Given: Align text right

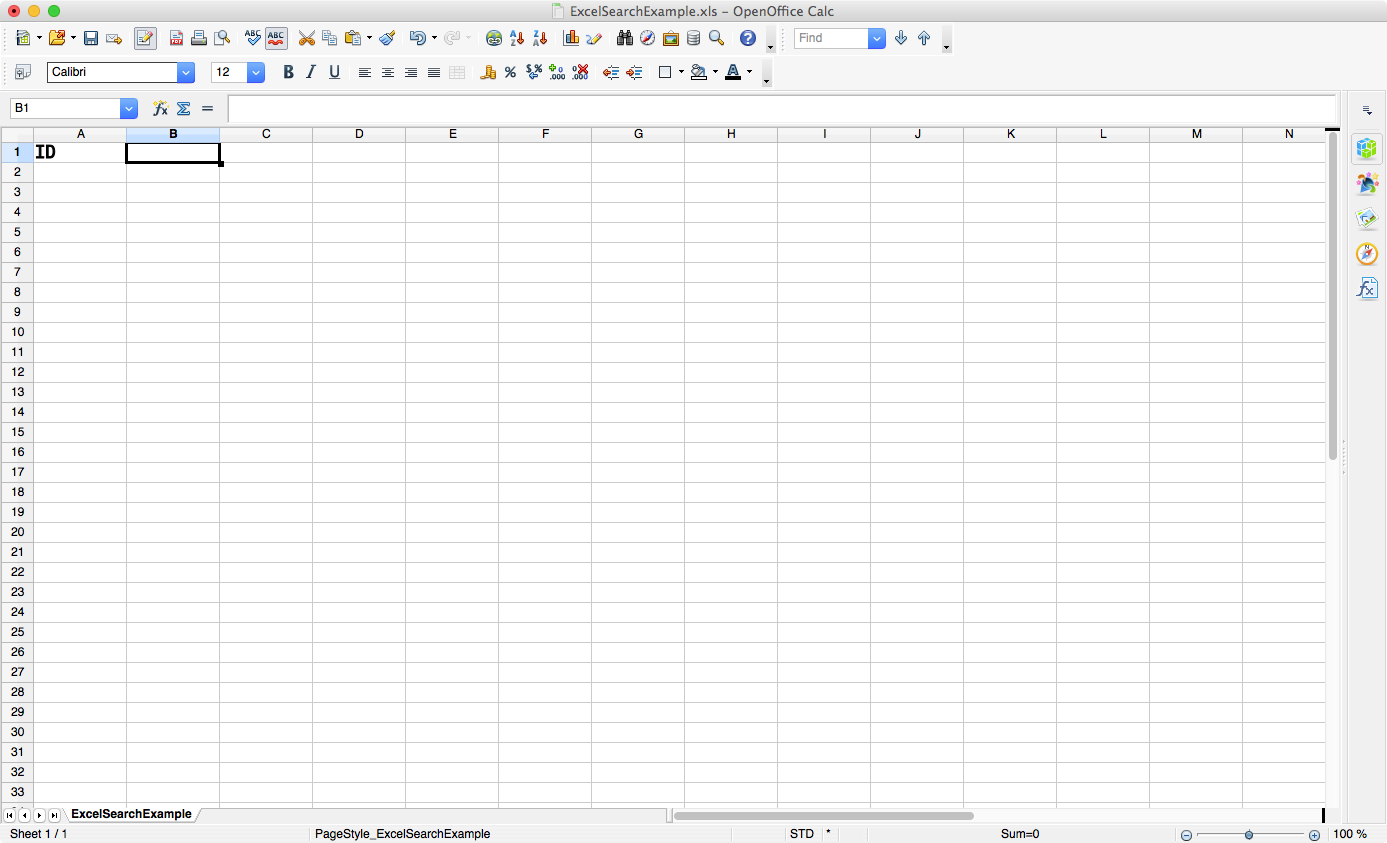Looking at the screenshot, I should (411, 72).
